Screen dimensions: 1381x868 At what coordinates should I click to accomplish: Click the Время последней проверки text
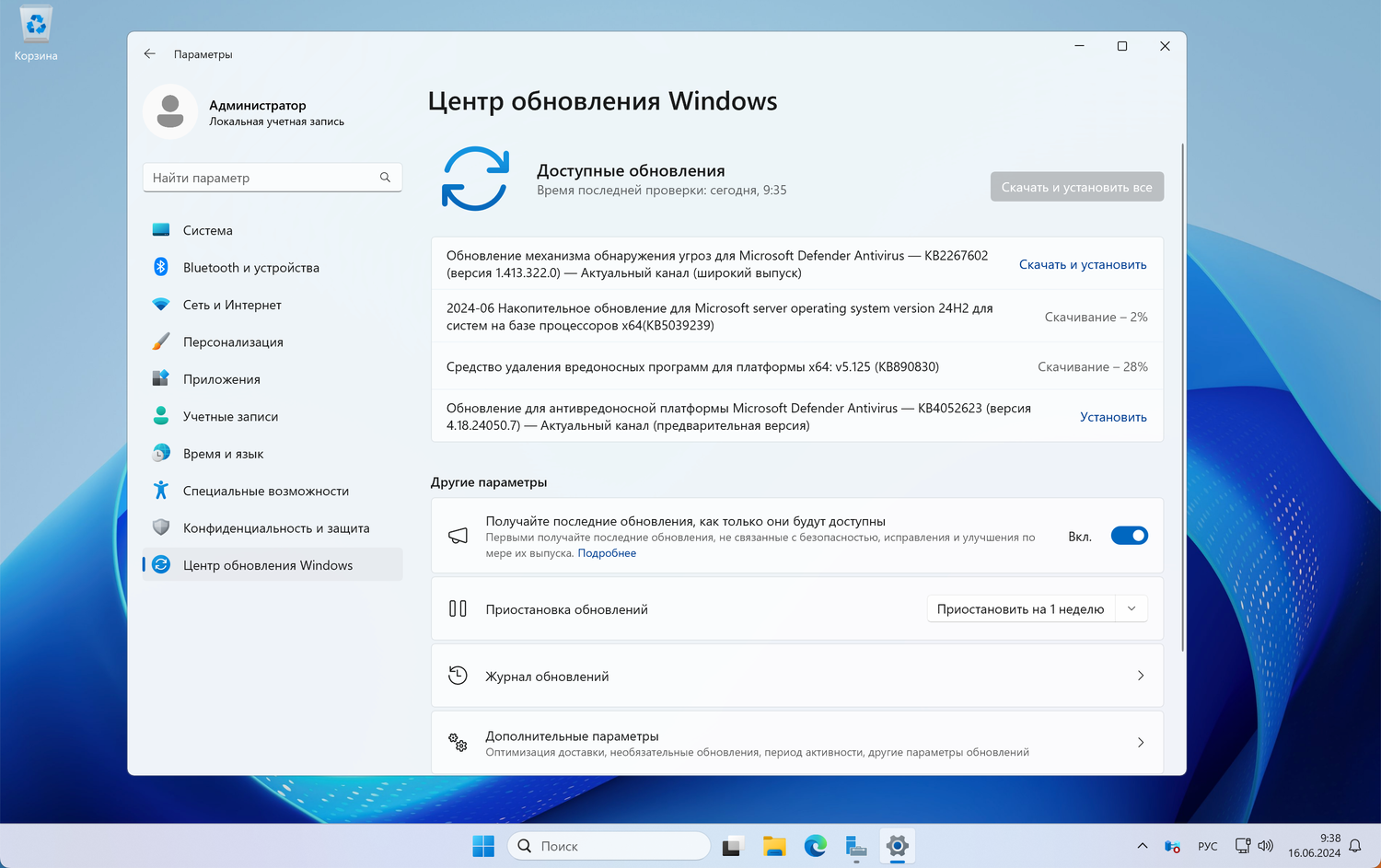pyautogui.click(x=662, y=190)
